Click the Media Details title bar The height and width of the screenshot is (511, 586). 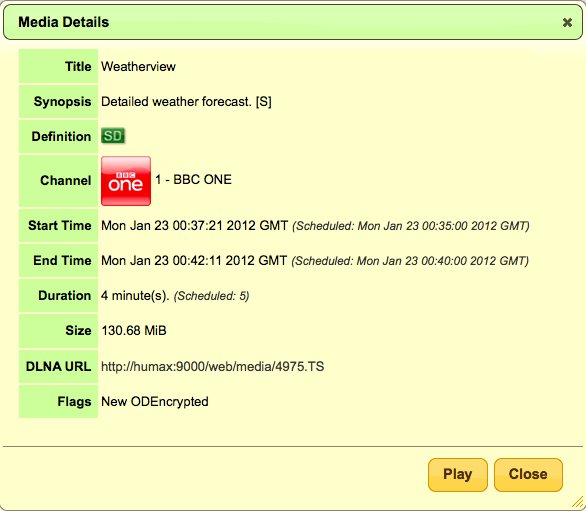point(293,22)
